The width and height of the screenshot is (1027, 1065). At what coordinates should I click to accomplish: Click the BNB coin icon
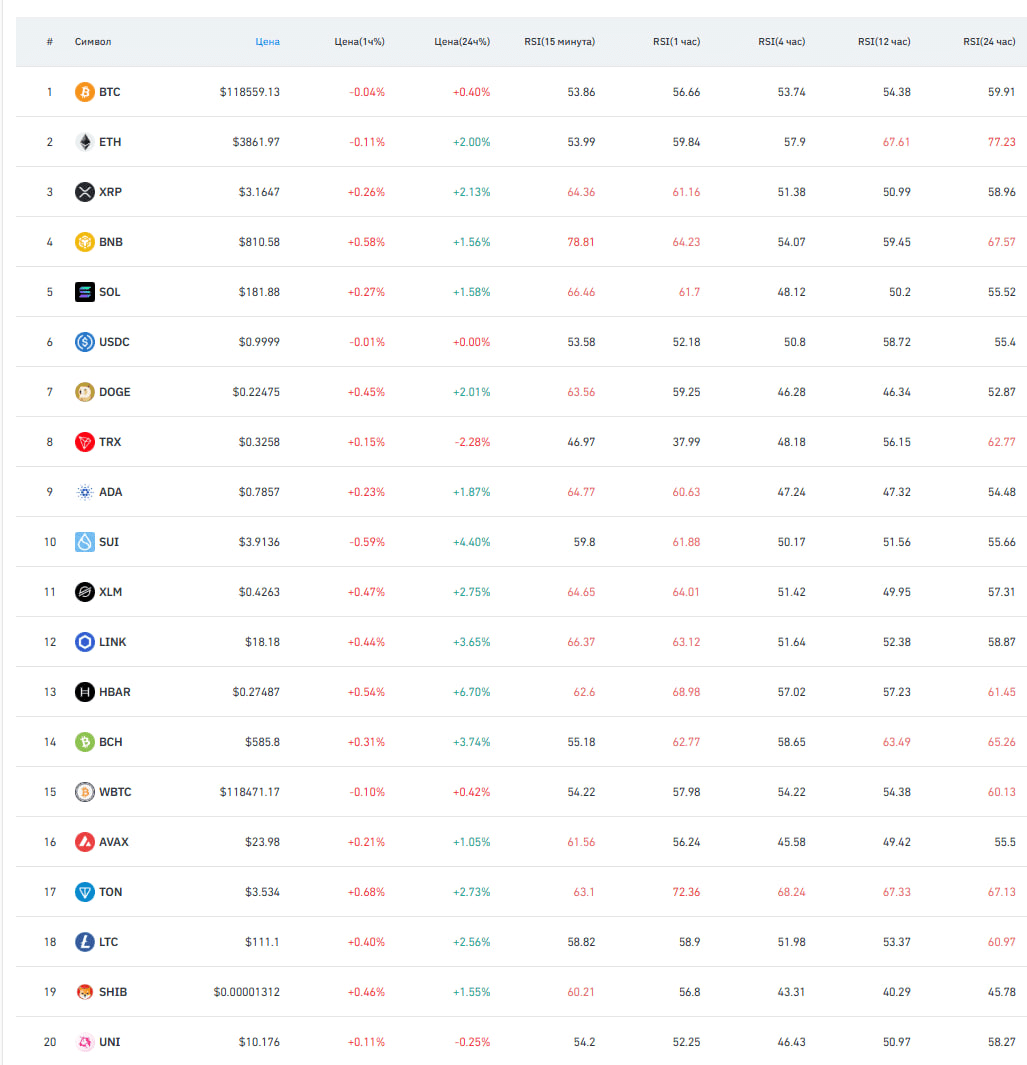pos(84,242)
